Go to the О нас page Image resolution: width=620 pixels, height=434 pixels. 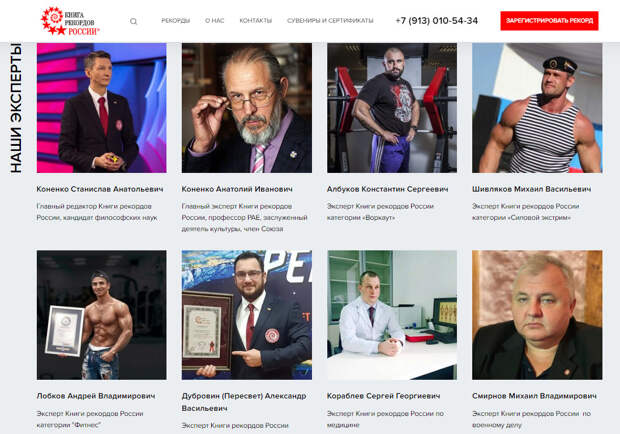[215, 21]
